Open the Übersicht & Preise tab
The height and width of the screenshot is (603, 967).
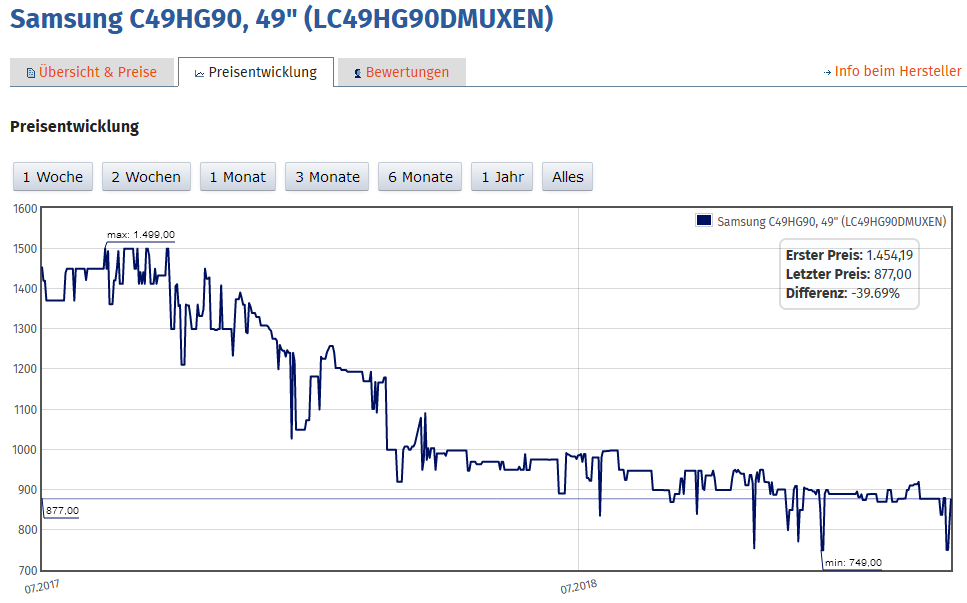coord(92,72)
